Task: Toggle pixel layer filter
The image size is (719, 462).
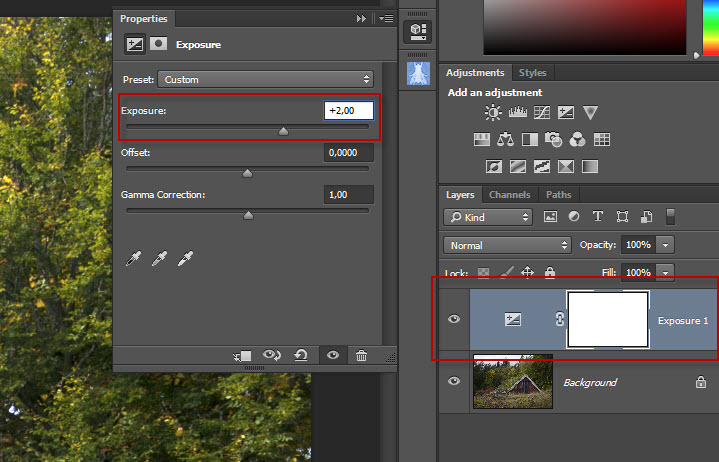Action: tap(550, 216)
